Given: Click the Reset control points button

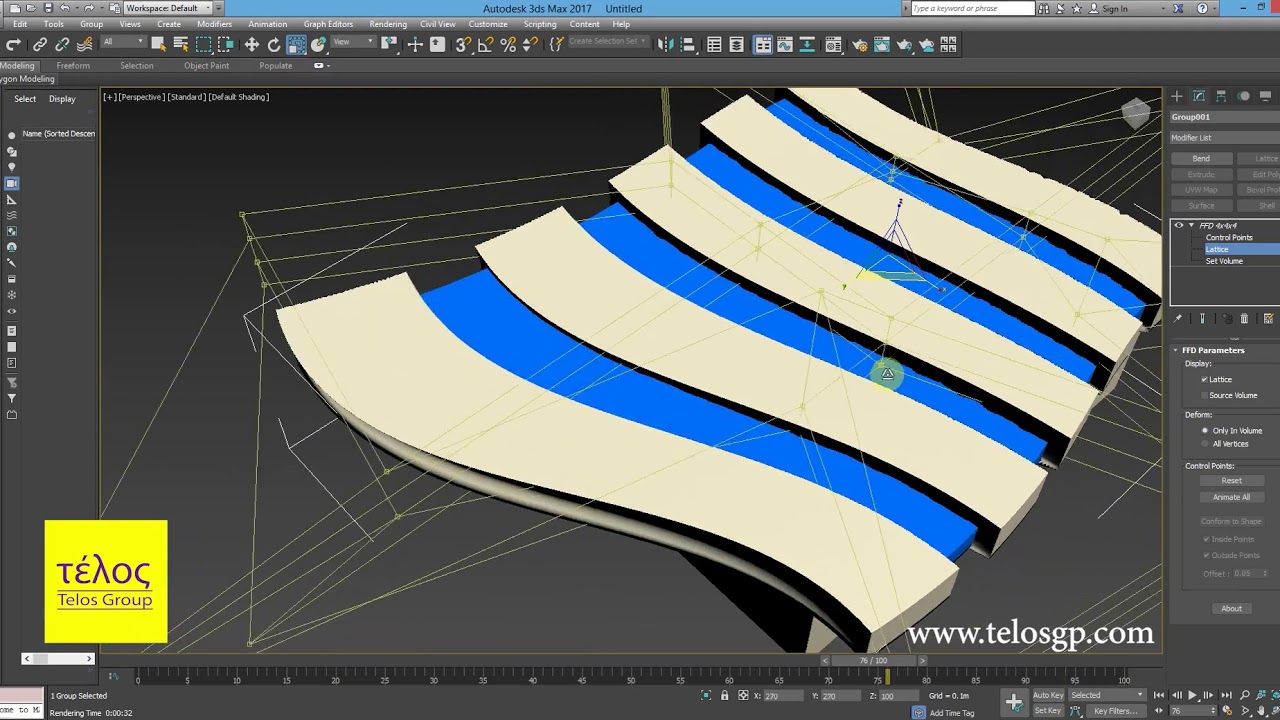Looking at the screenshot, I should coord(1231,481).
